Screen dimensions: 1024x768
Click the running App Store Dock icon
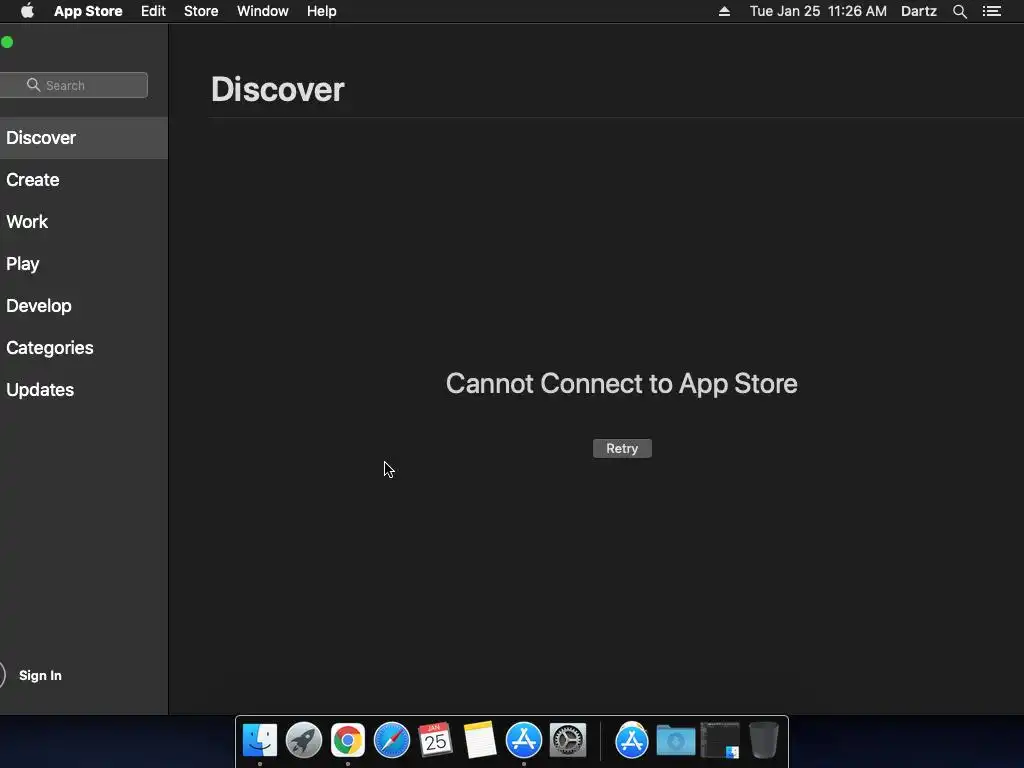[x=524, y=741]
